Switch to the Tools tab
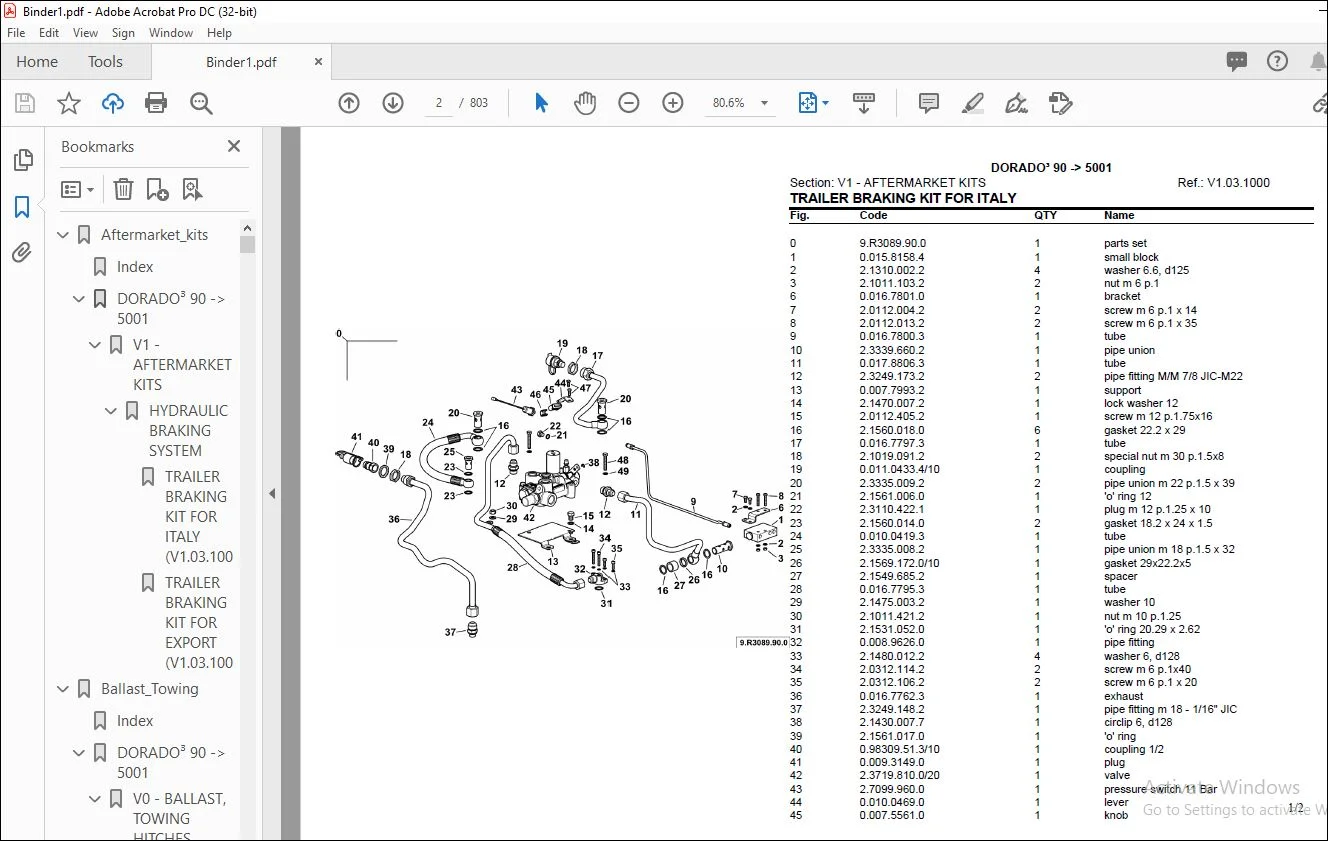This screenshot has height=841, width=1328. pos(105,62)
